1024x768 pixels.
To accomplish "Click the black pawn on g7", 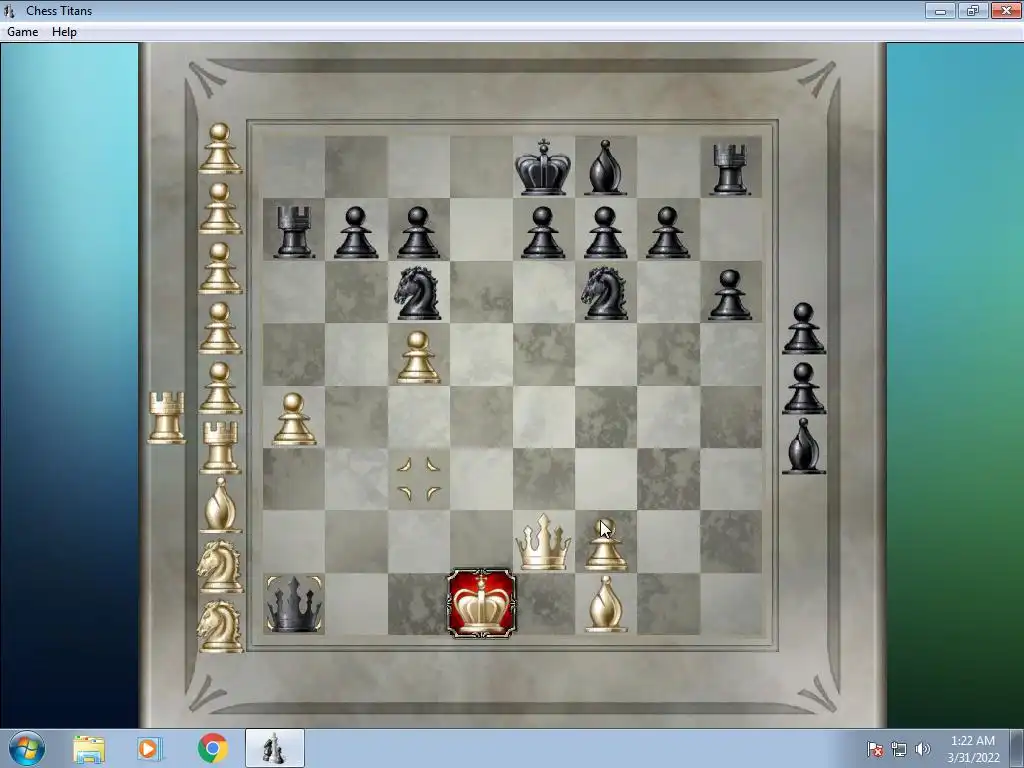I will 668,232.
